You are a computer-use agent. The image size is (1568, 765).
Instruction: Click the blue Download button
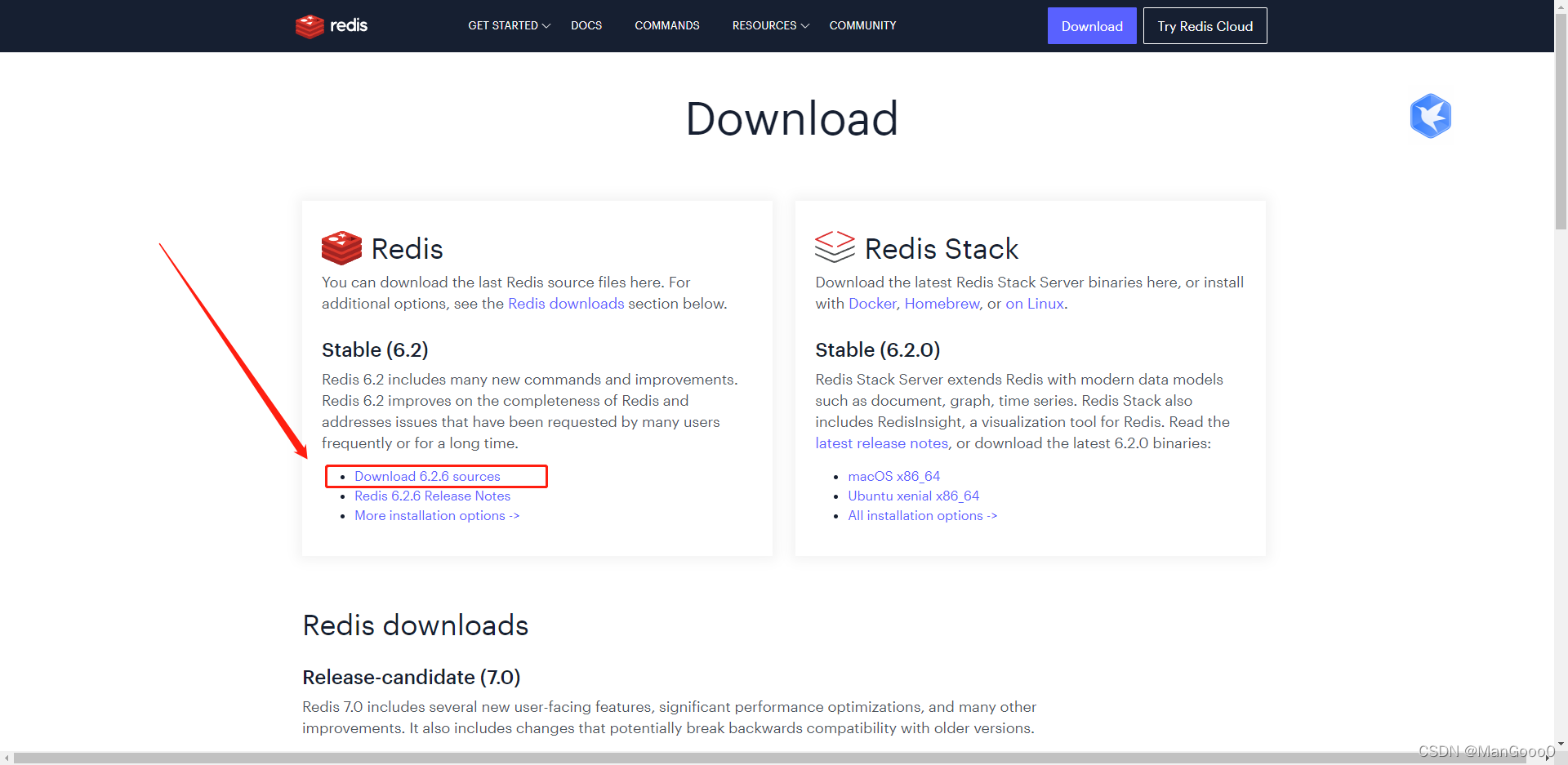[x=1092, y=26]
